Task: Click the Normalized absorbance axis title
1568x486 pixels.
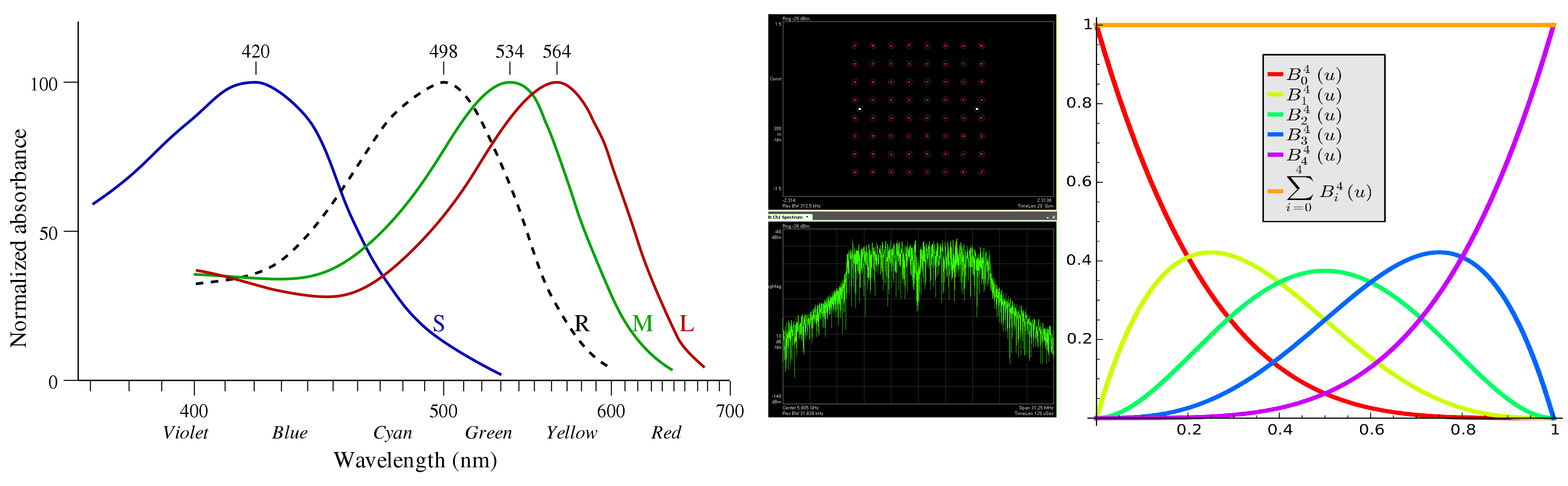Action: 19,239
